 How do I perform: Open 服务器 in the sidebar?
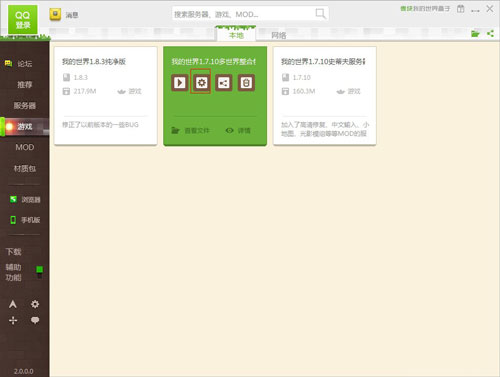[25, 106]
